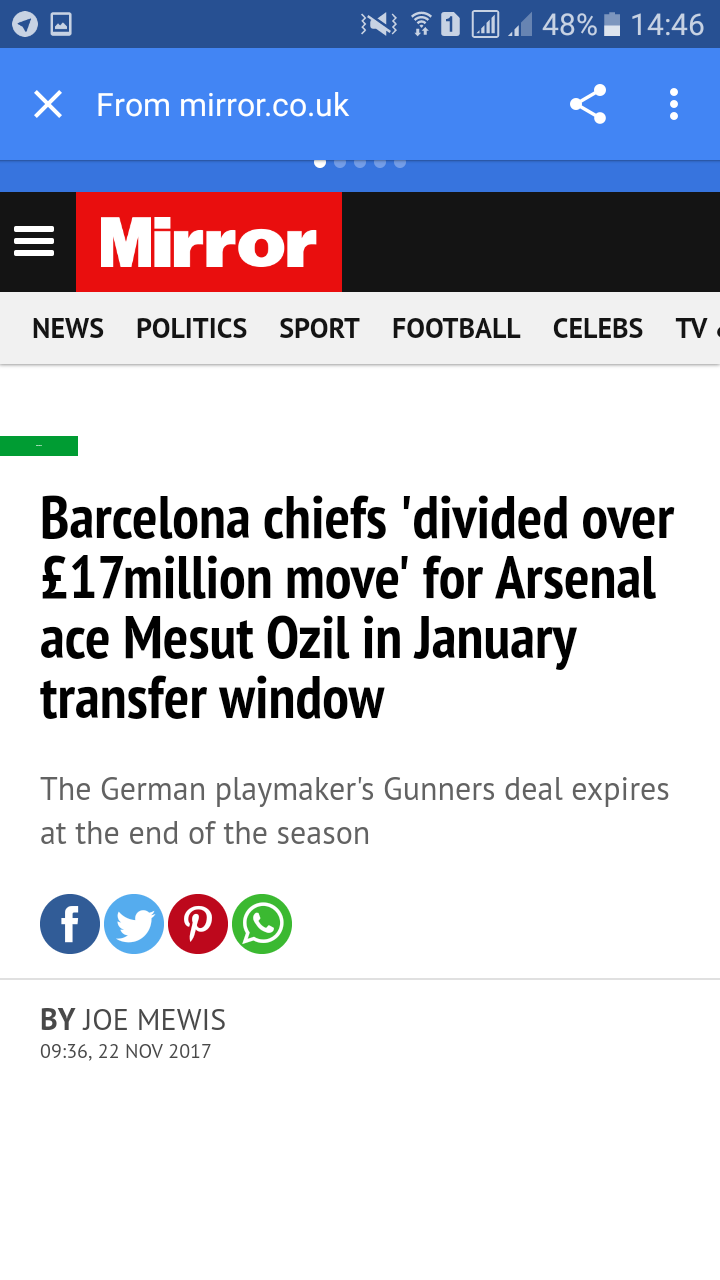Pin article on Pinterest

198,924
